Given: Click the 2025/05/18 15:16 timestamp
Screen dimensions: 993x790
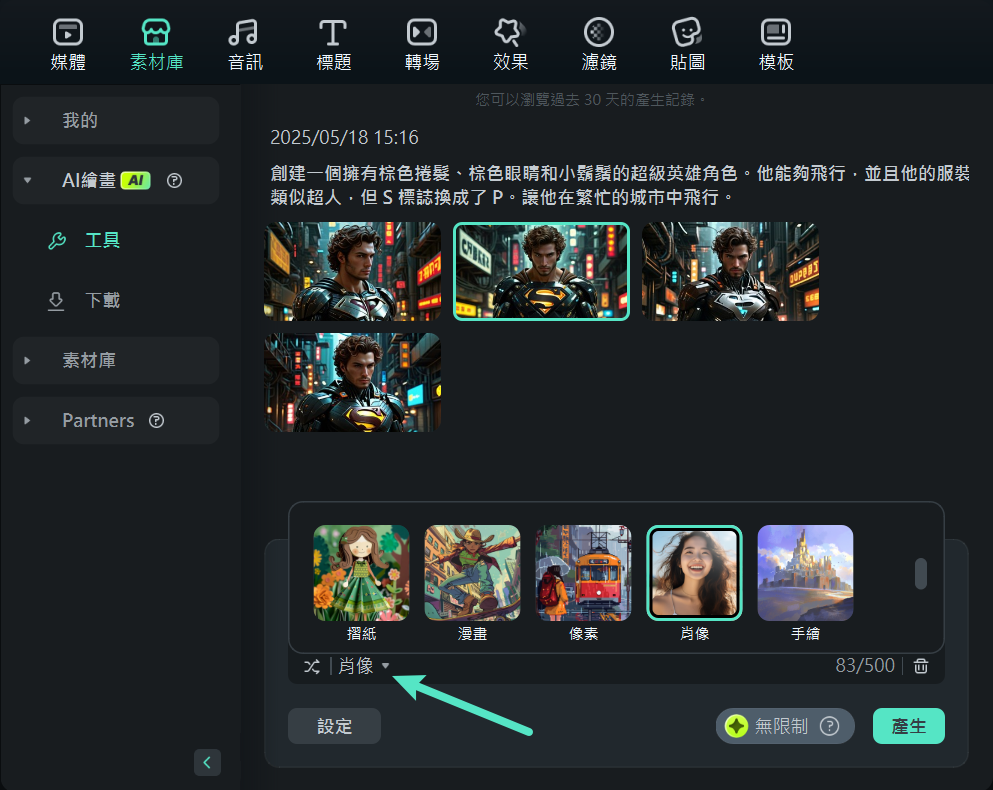Looking at the screenshot, I should point(345,137).
